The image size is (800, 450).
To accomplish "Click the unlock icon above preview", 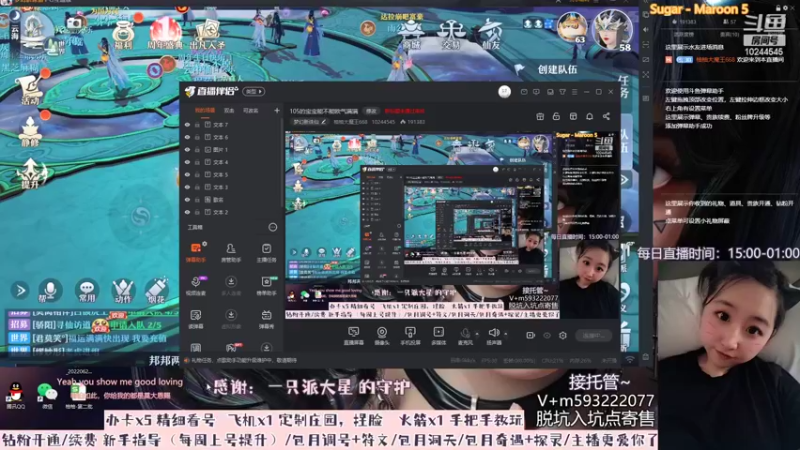I will [556, 116].
